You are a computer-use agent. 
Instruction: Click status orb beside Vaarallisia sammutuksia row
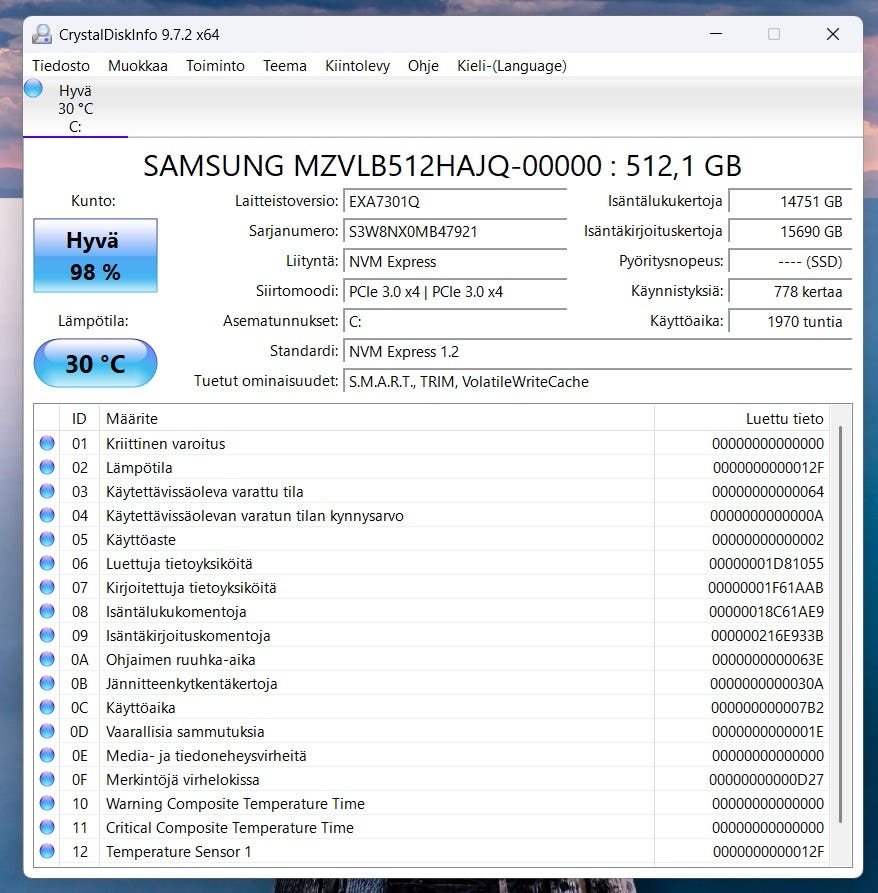46,732
